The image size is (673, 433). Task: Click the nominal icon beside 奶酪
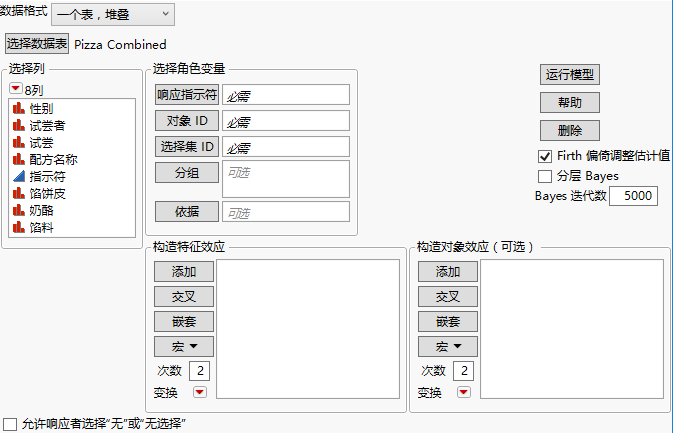point(18,210)
